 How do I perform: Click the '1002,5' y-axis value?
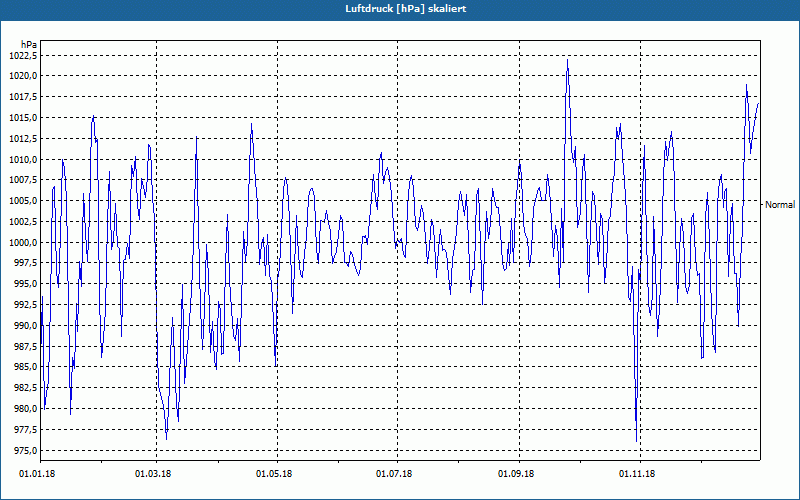pyautogui.click(x=23, y=221)
